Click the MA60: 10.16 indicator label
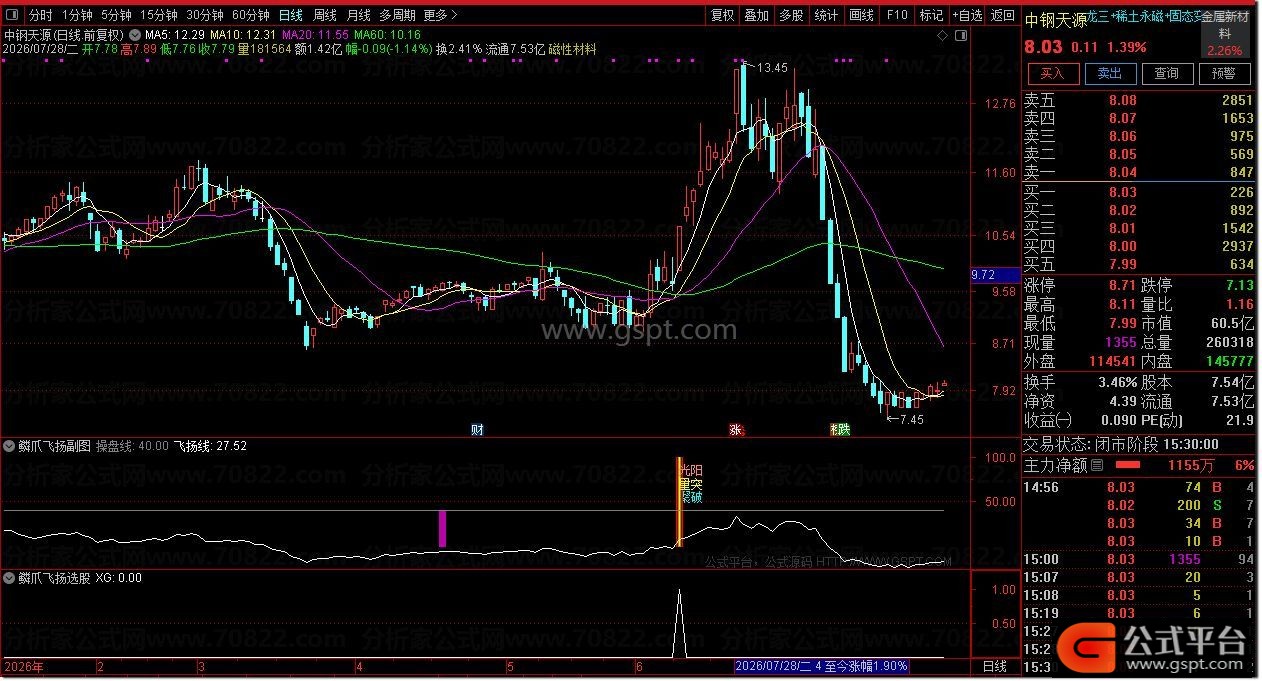This screenshot has height=681, width=1262. (386, 35)
